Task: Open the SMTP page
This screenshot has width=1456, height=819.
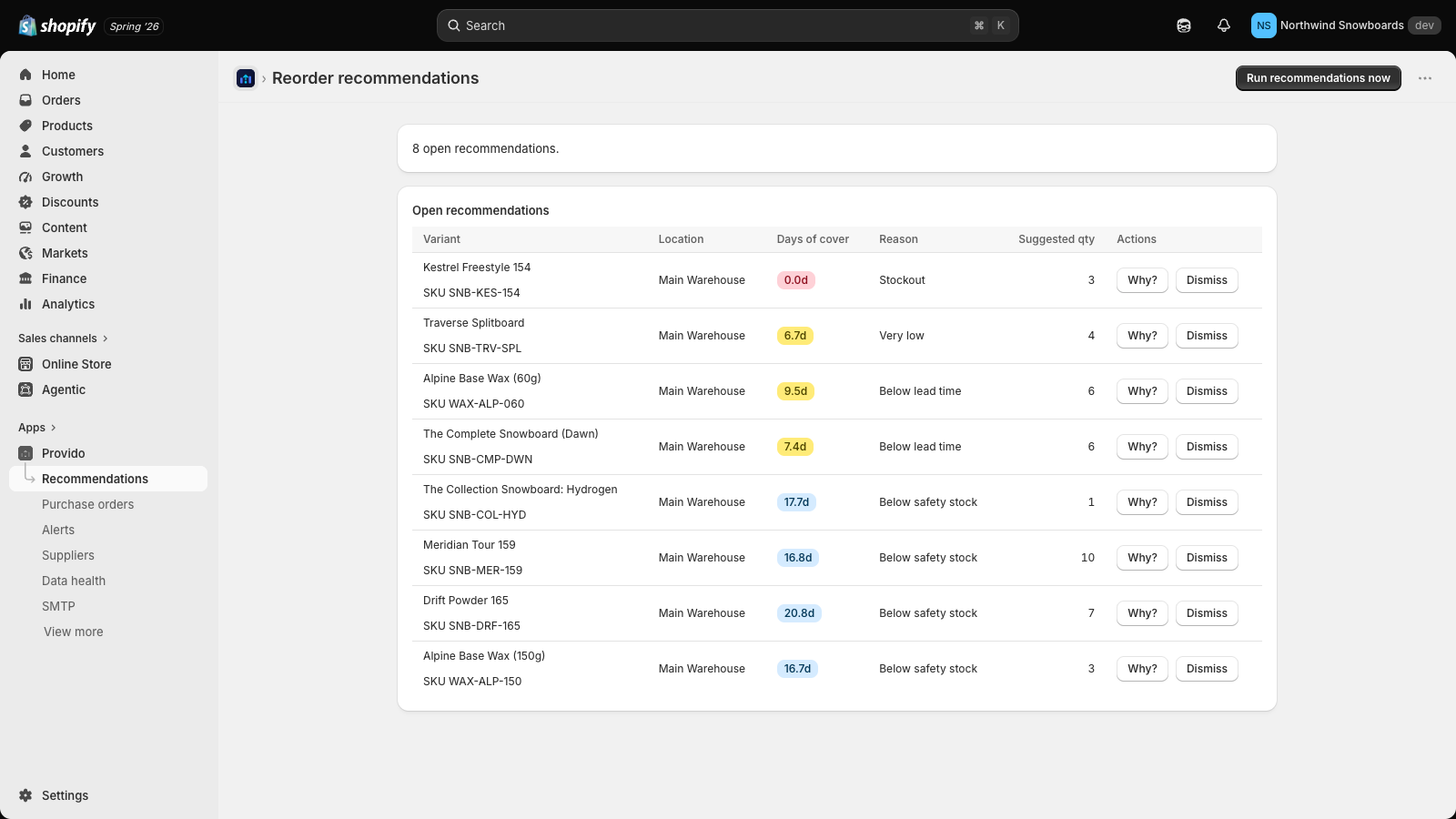Action: [x=58, y=606]
